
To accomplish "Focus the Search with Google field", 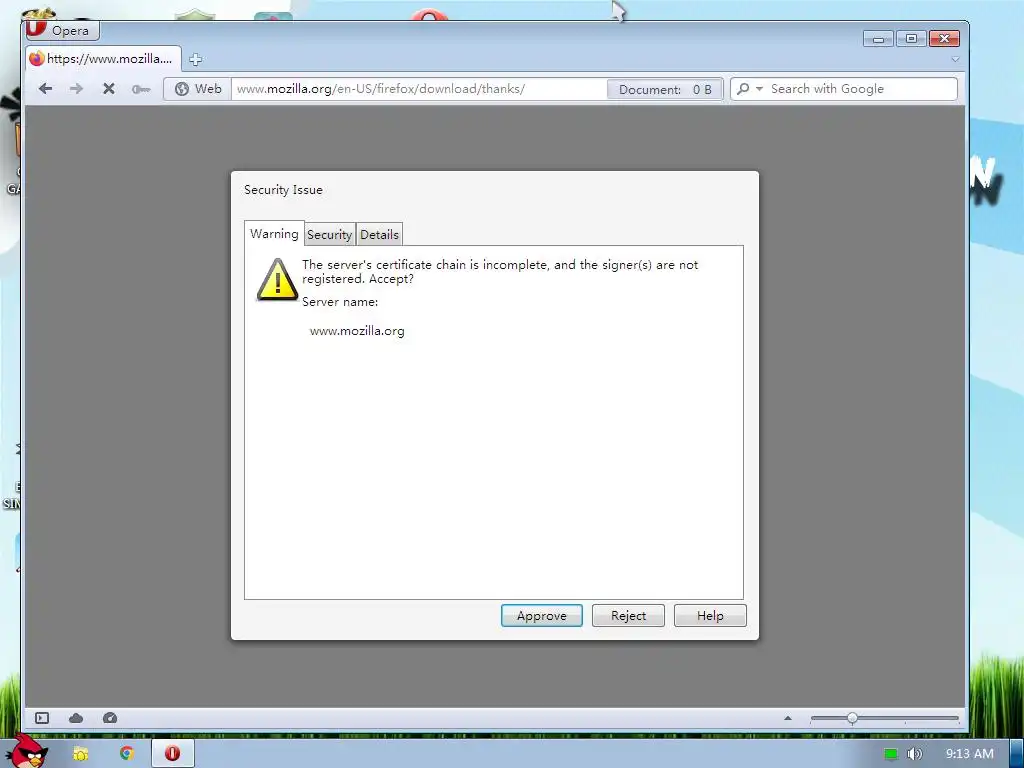I will (x=861, y=89).
